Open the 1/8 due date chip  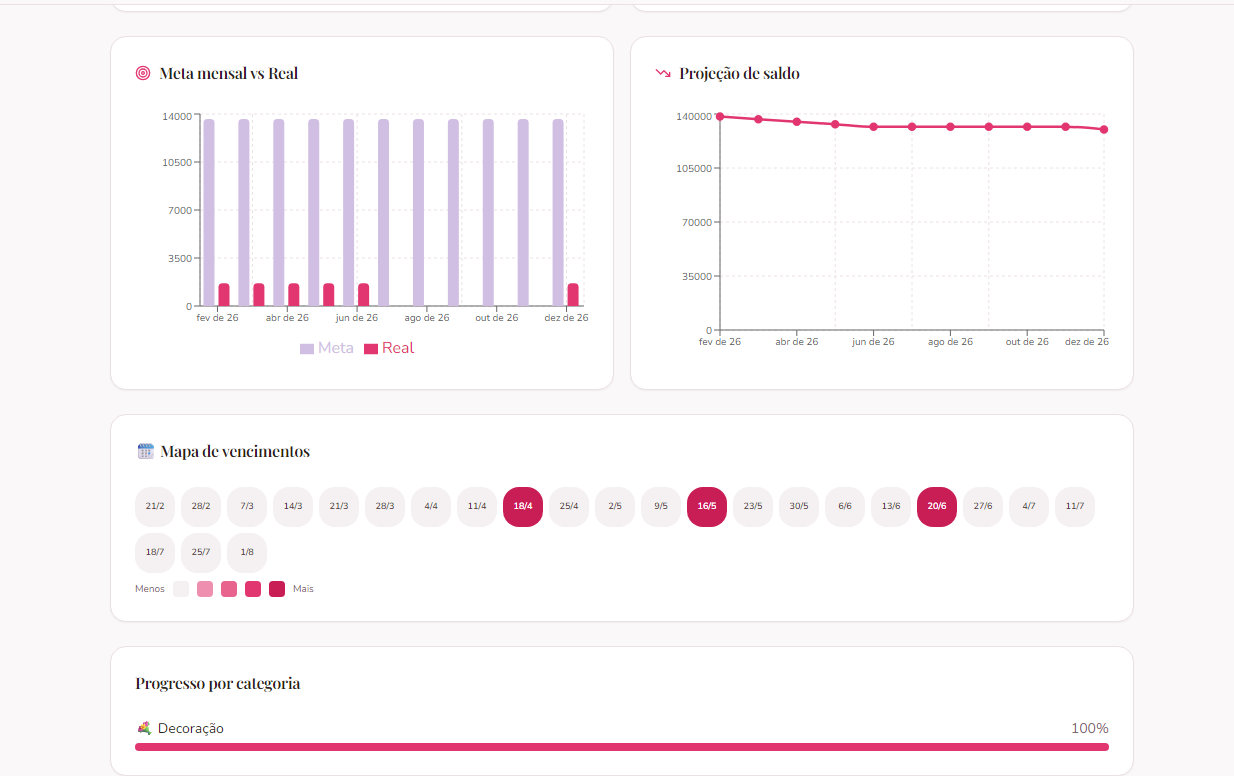(247, 552)
